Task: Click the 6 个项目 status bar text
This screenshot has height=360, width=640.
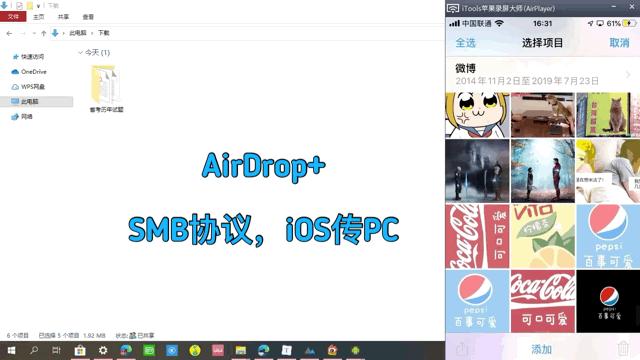Action: pos(18,336)
